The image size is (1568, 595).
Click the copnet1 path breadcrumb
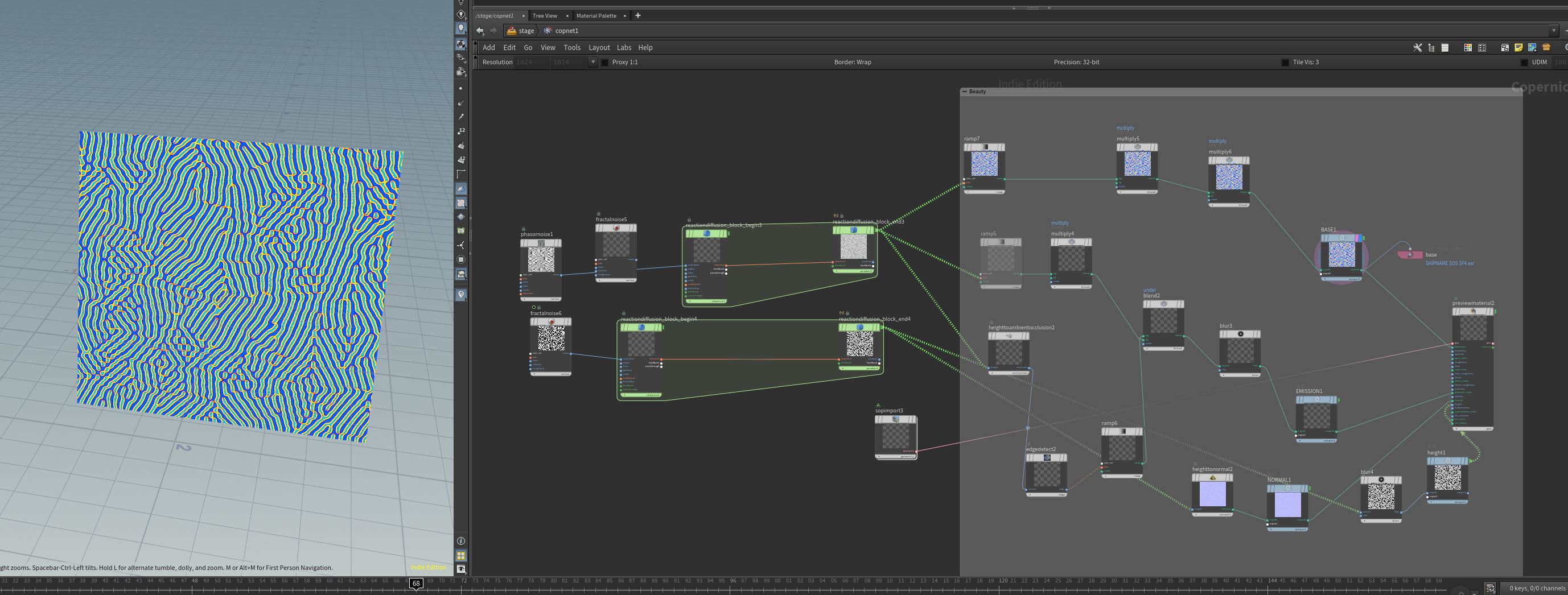pyautogui.click(x=566, y=30)
